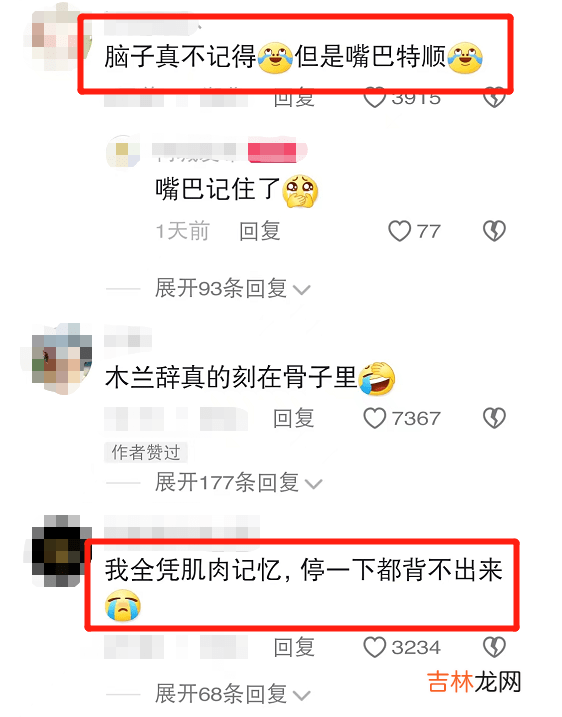The width and height of the screenshot is (562, 717).
Task: Reply to the 我全凭肌肉记忆 comment
Action: (294, 647)
